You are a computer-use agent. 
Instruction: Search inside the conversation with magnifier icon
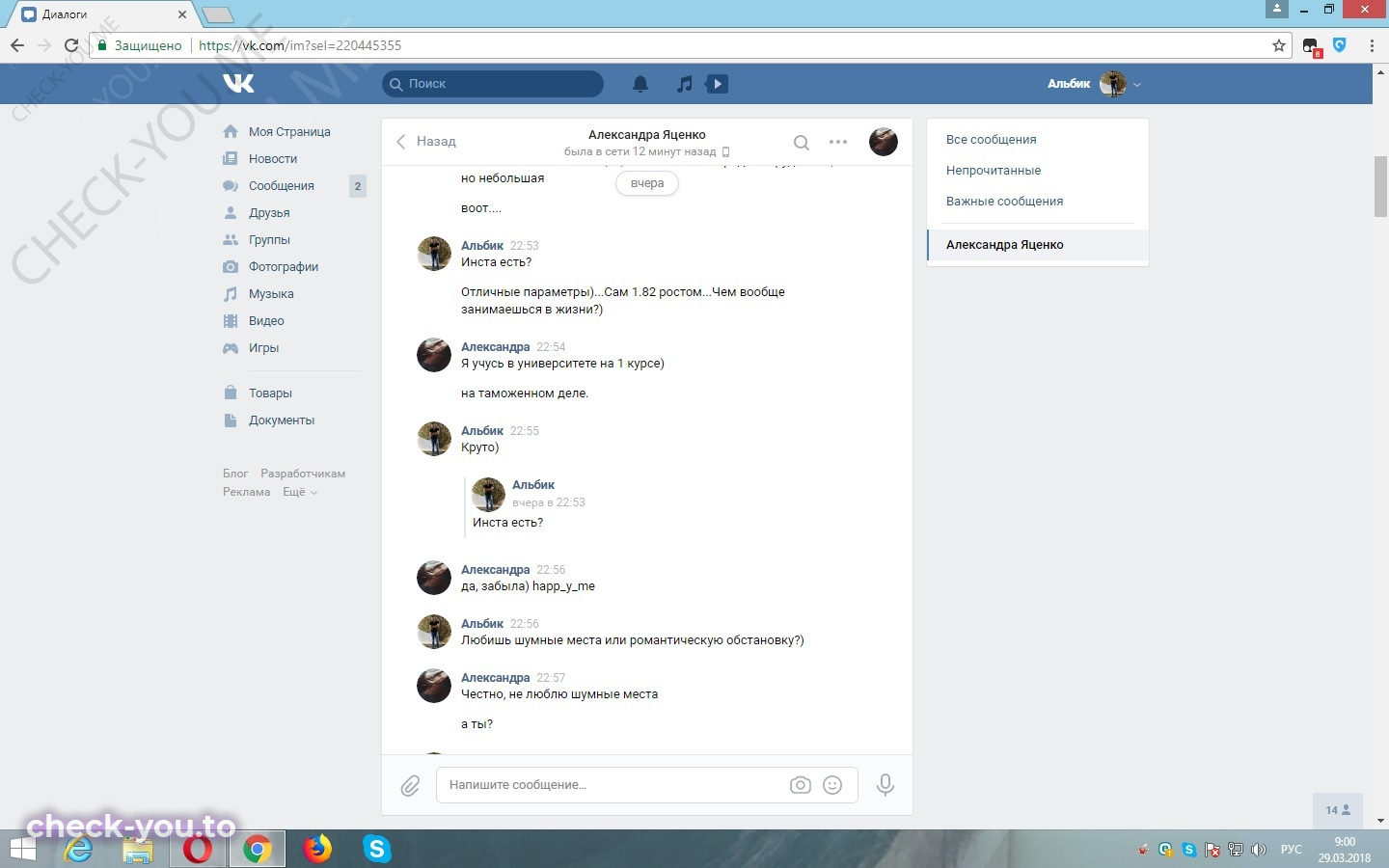tap(801, 142)
